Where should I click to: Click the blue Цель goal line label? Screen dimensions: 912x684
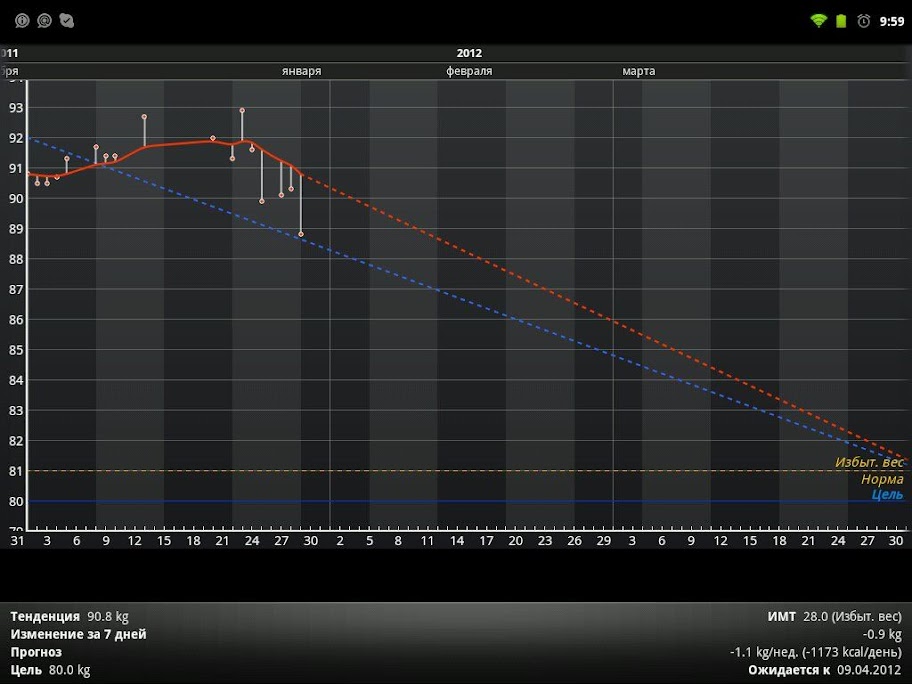pyautogui.click(x=887, y=495)
